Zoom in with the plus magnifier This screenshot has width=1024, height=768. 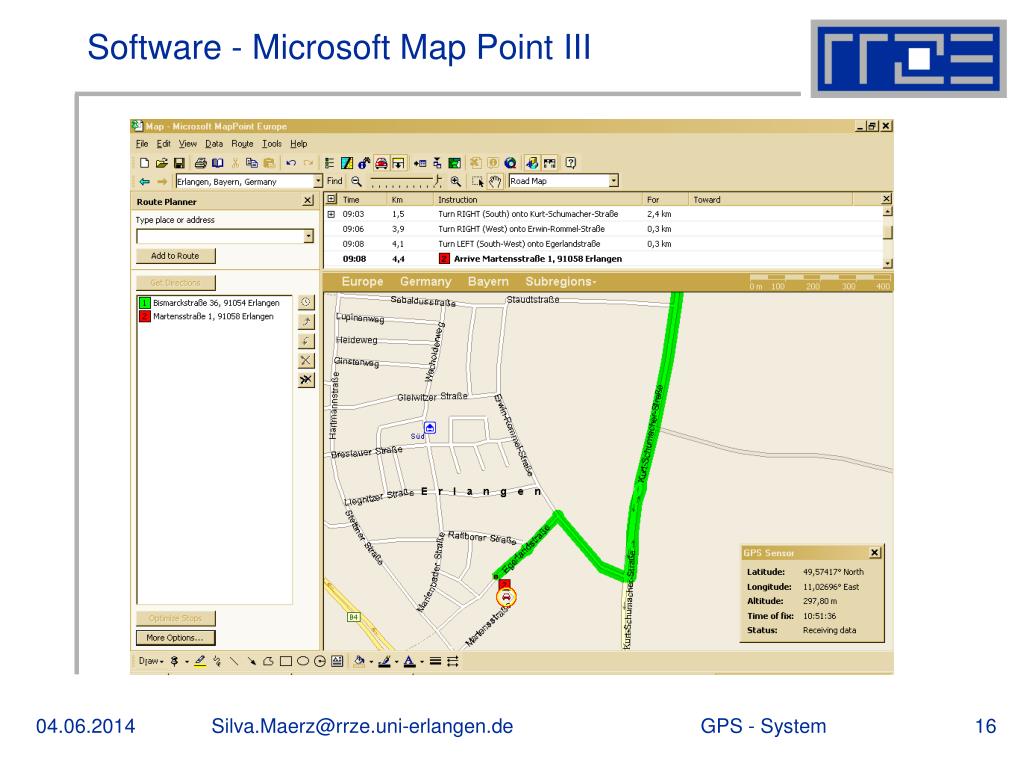coord(456,182)
